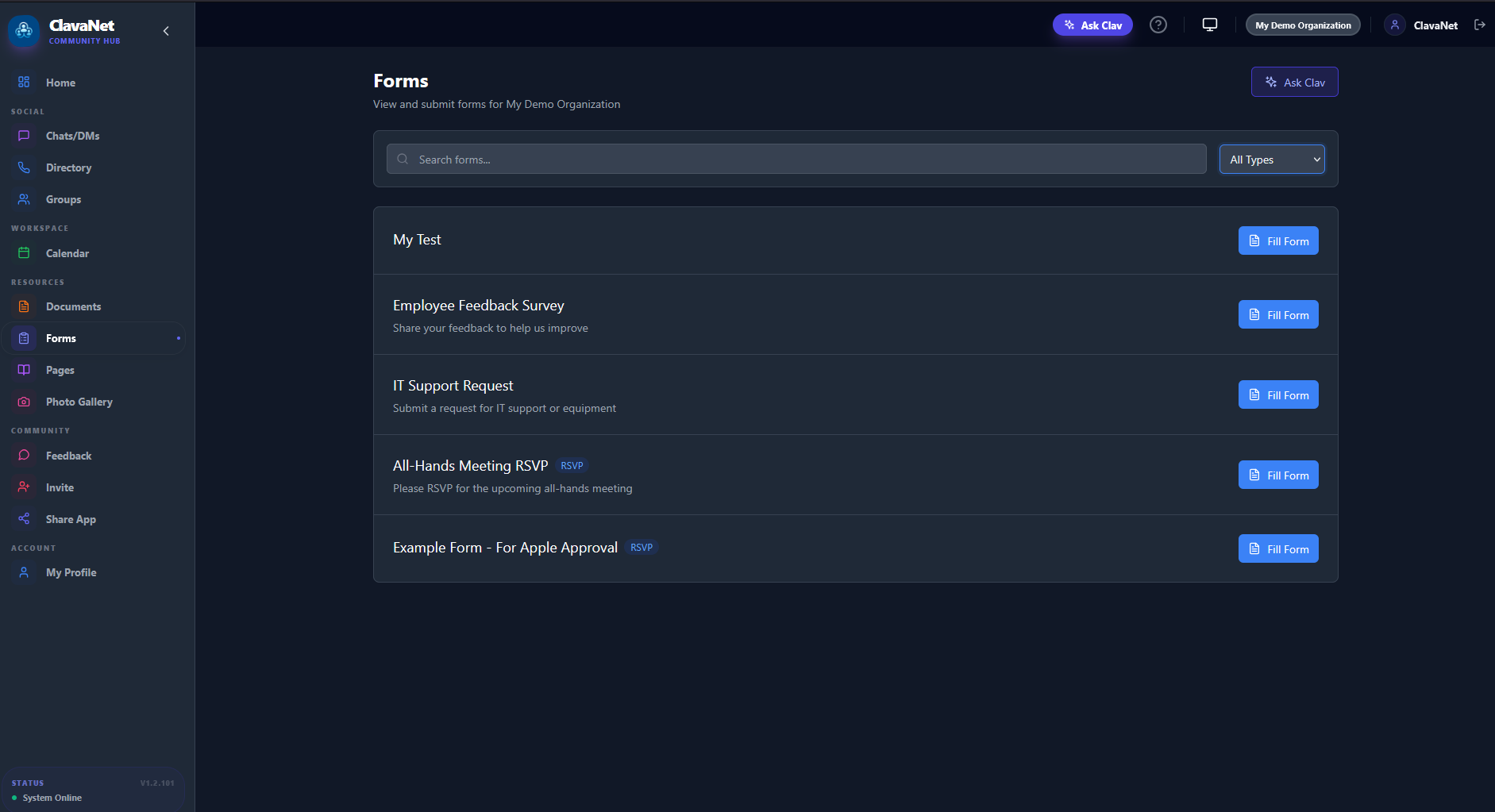The width and height of the screenshot is (1495, 812).
Task: Open Chats/DMs from the sidebar
Action: coord(72,137)
